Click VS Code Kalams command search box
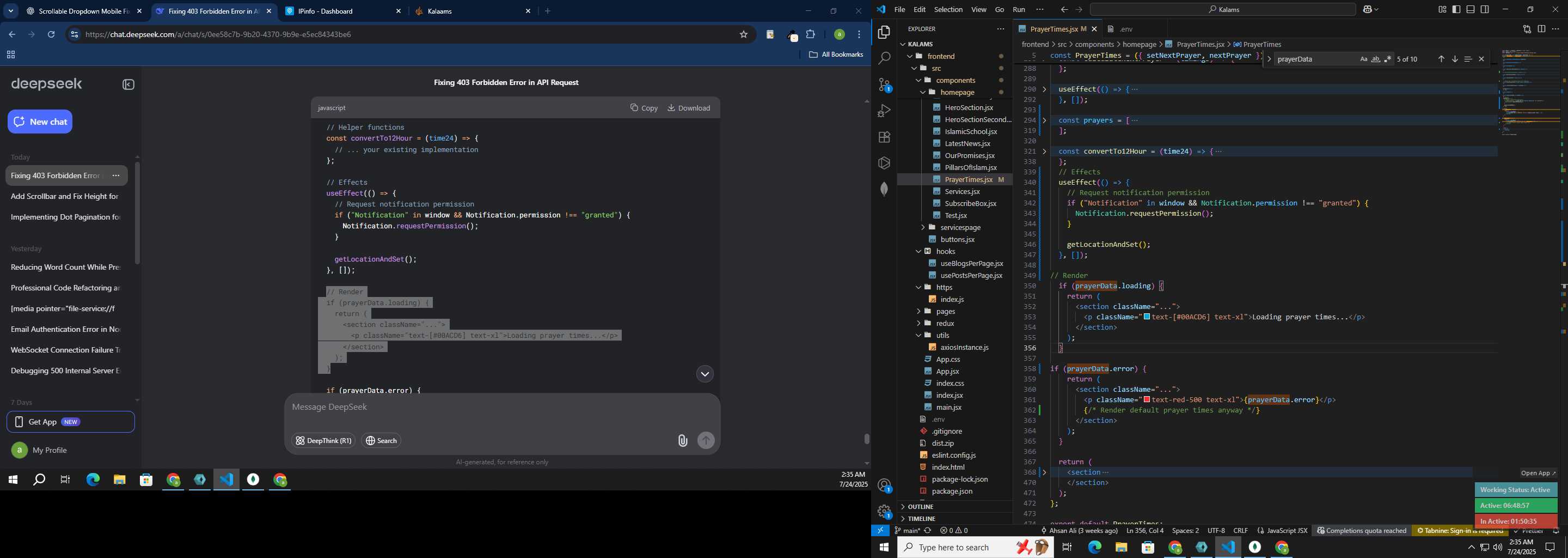 (1222, 10)
